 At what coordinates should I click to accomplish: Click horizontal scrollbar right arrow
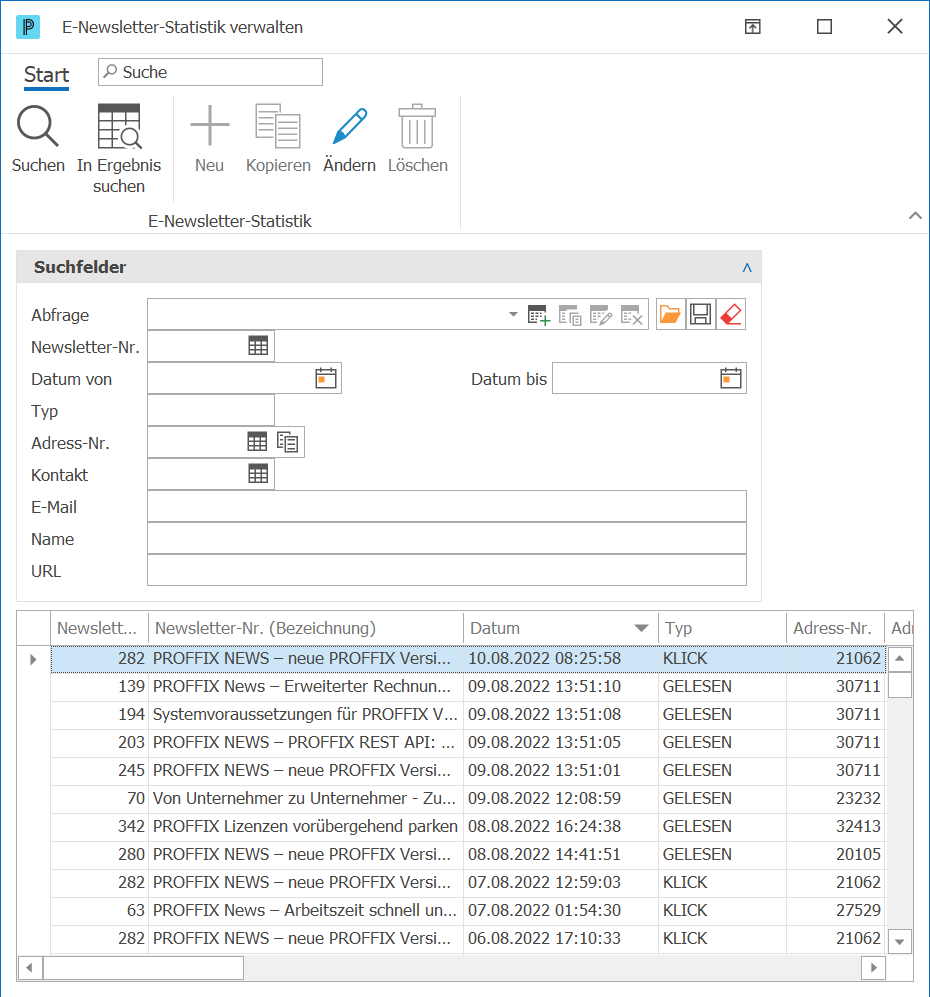(x=873, y=968)
